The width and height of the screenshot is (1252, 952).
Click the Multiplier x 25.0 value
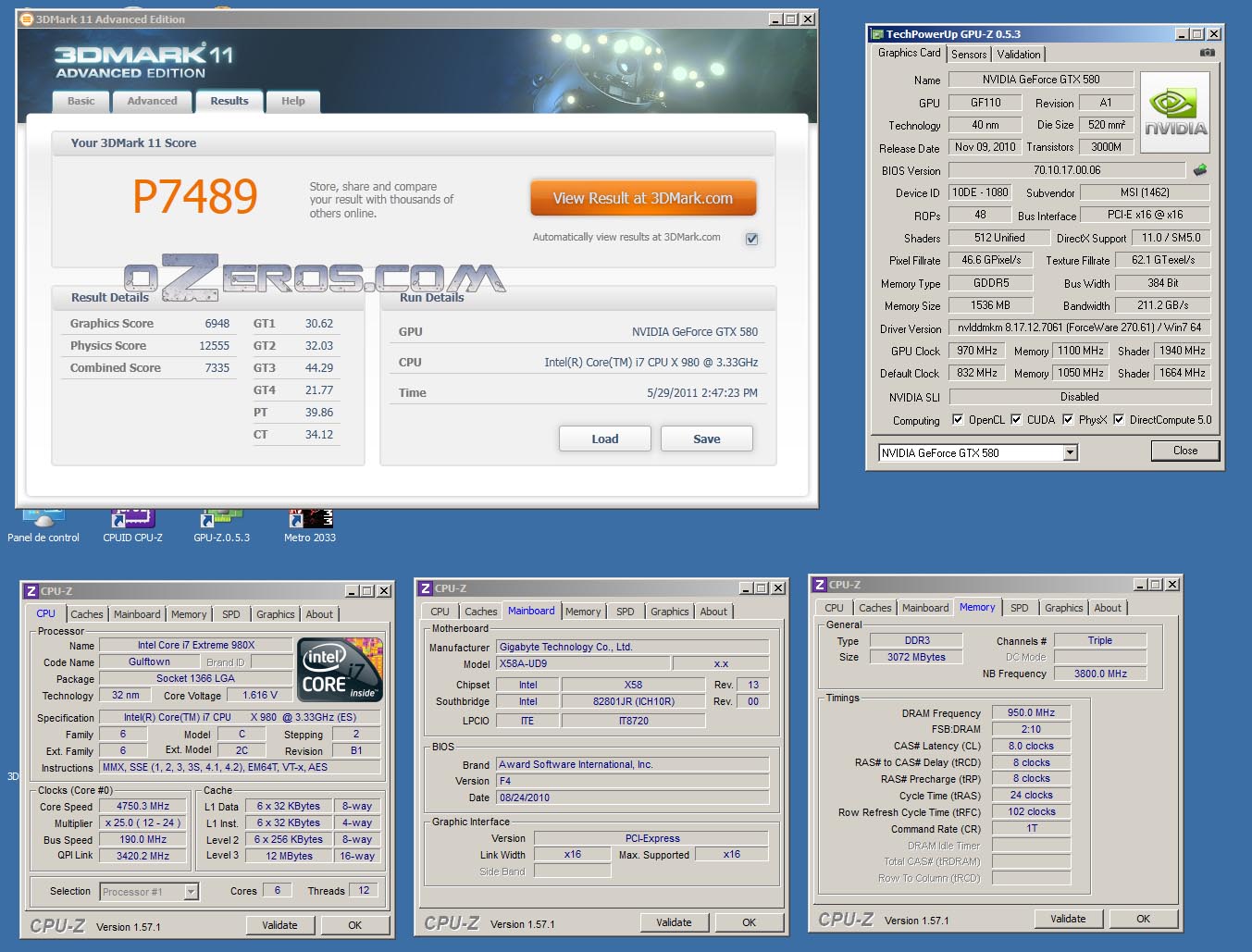click(143, 822)
